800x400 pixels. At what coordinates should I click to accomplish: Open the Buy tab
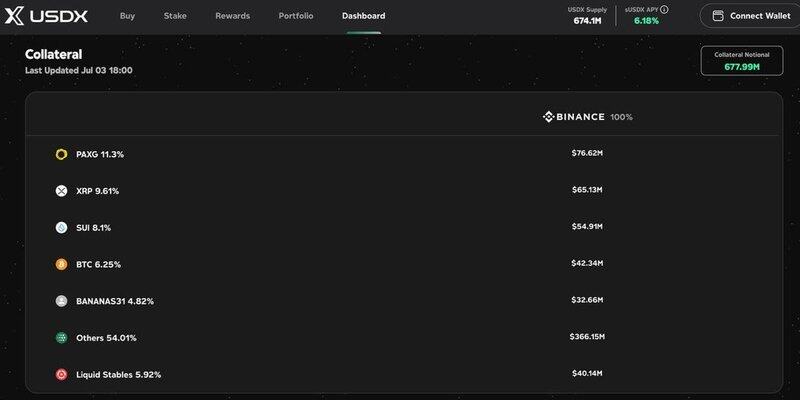click(x=127, y=16)
